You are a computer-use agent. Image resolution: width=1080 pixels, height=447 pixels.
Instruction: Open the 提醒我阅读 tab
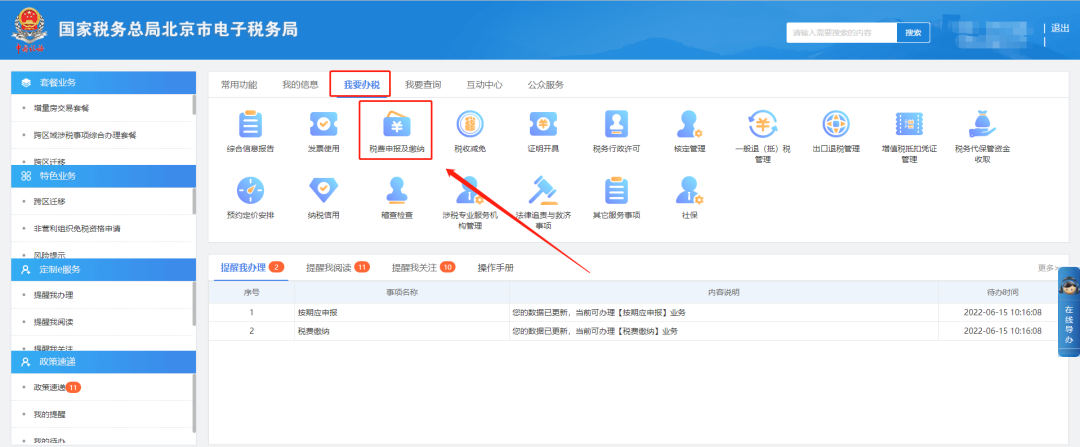tap(329, 268)
